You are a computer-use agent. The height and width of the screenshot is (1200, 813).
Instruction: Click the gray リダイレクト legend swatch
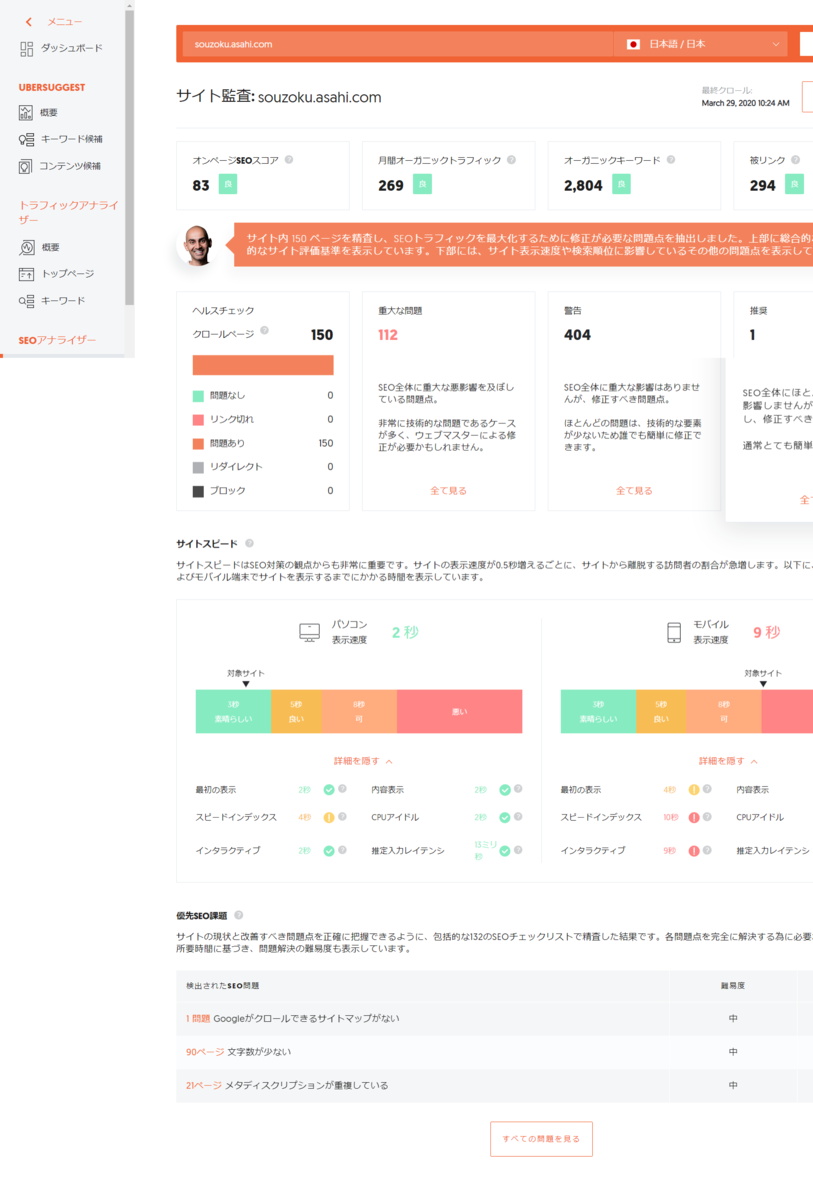coord(198,467)
